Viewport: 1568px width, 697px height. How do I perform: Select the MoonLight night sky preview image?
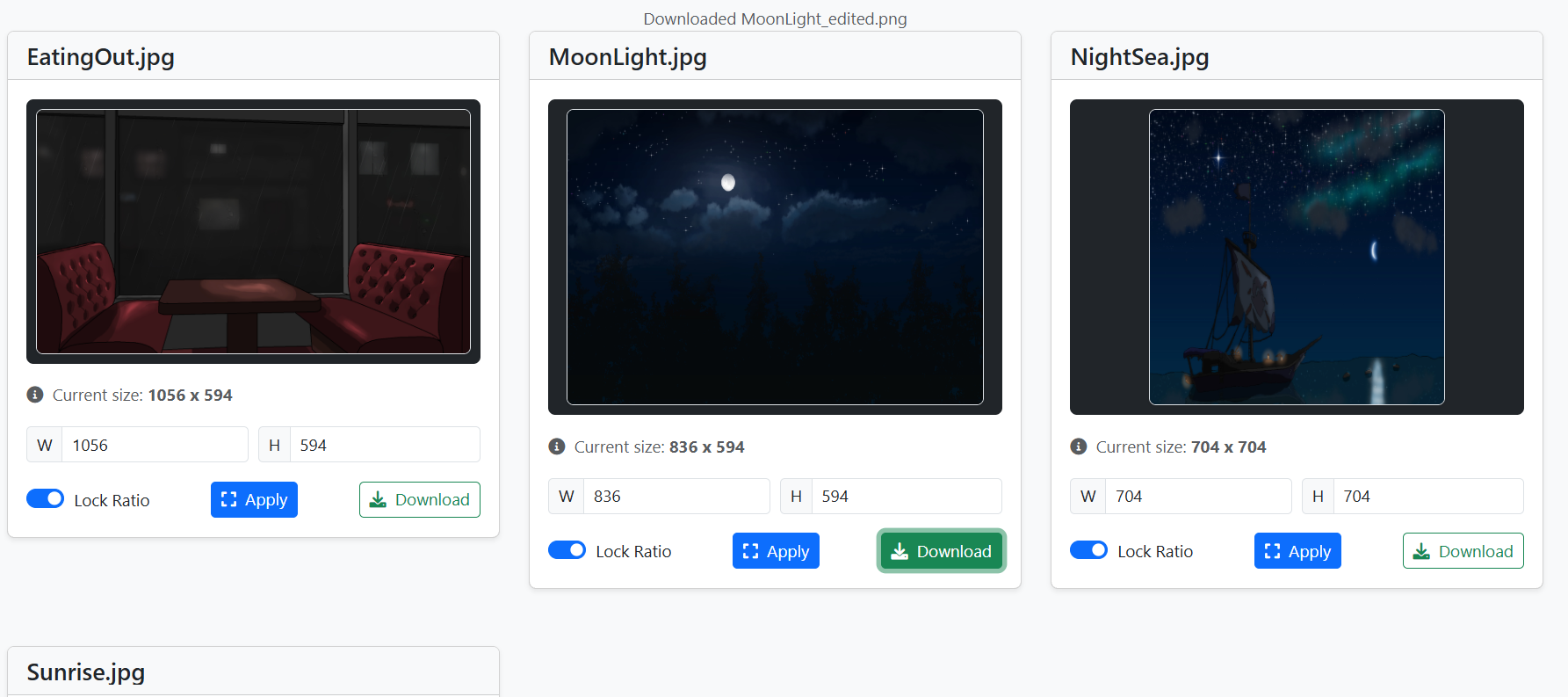775,257
